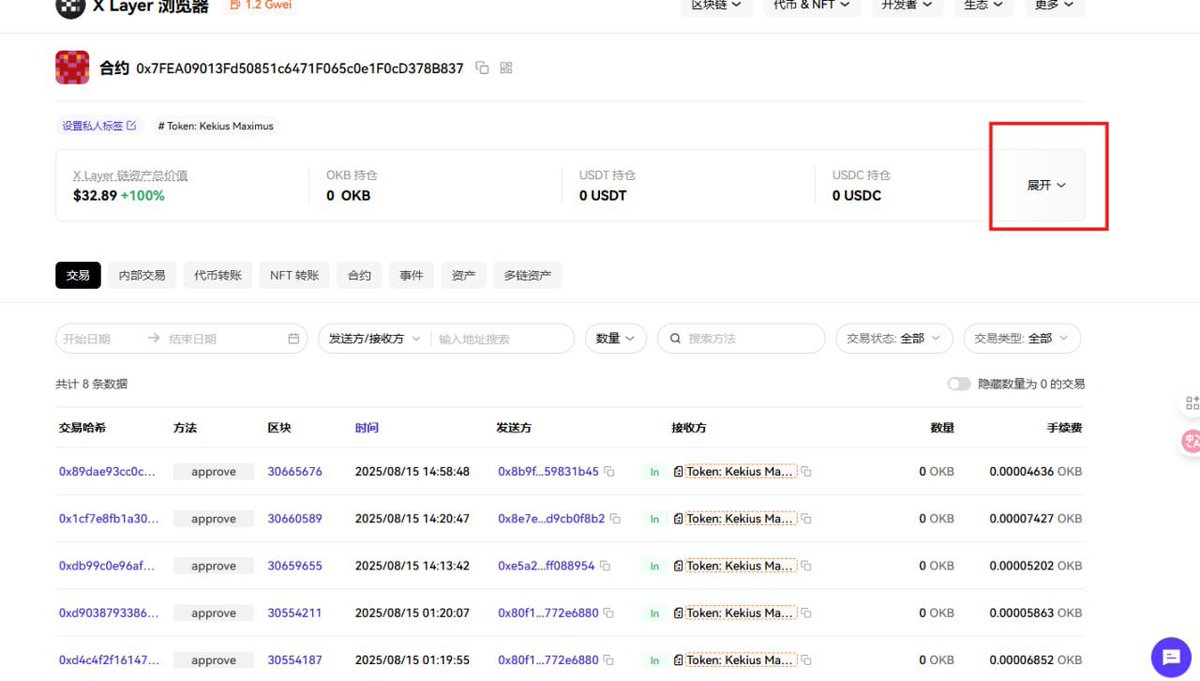1200x681 pixels.
Task: Click the 搜索方法 method search box
Action: coord(741,339)
